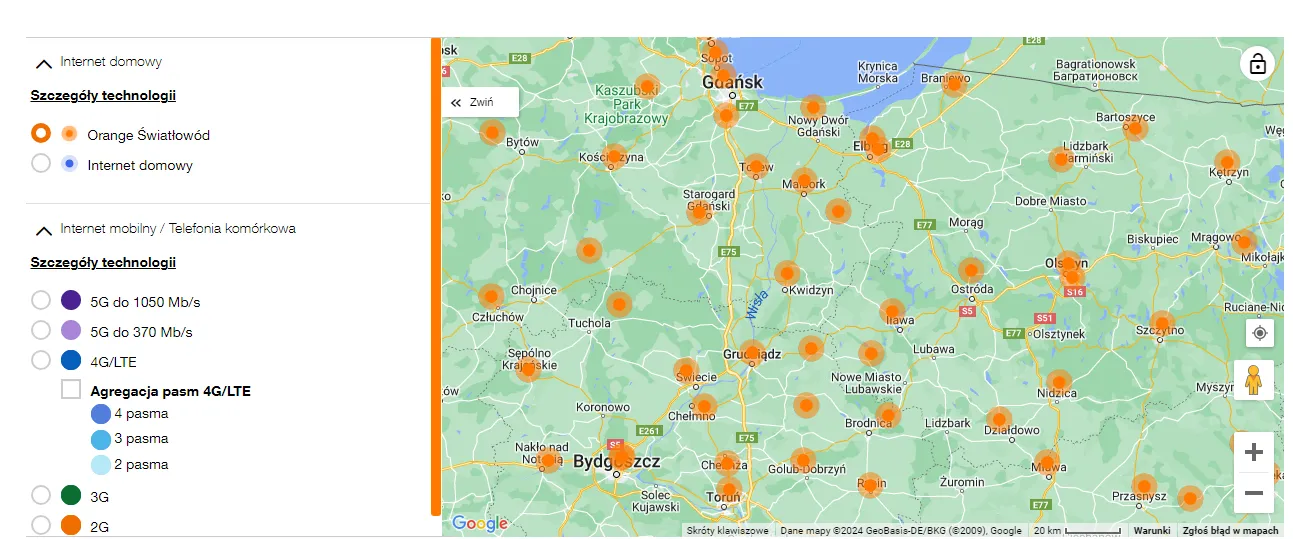
Task: Click the fiber marker at Bartoszyce
Action: pyautogui.click(x=1134, y=127)
